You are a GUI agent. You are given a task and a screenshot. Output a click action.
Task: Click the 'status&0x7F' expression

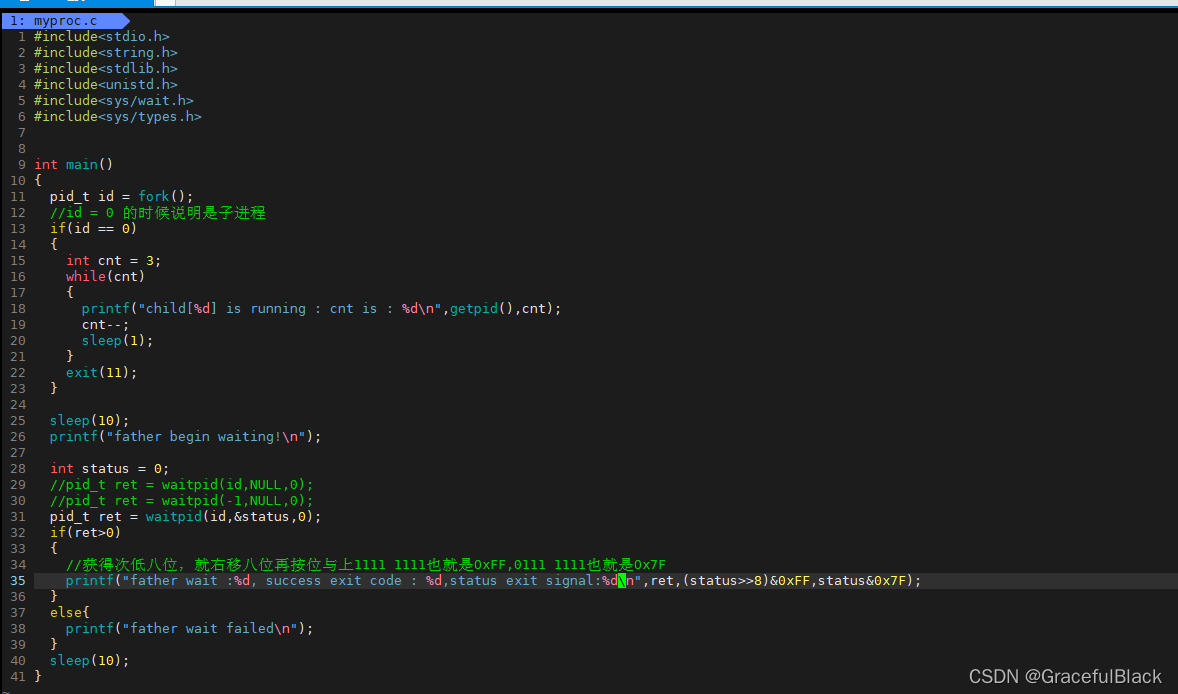(862, 581)
